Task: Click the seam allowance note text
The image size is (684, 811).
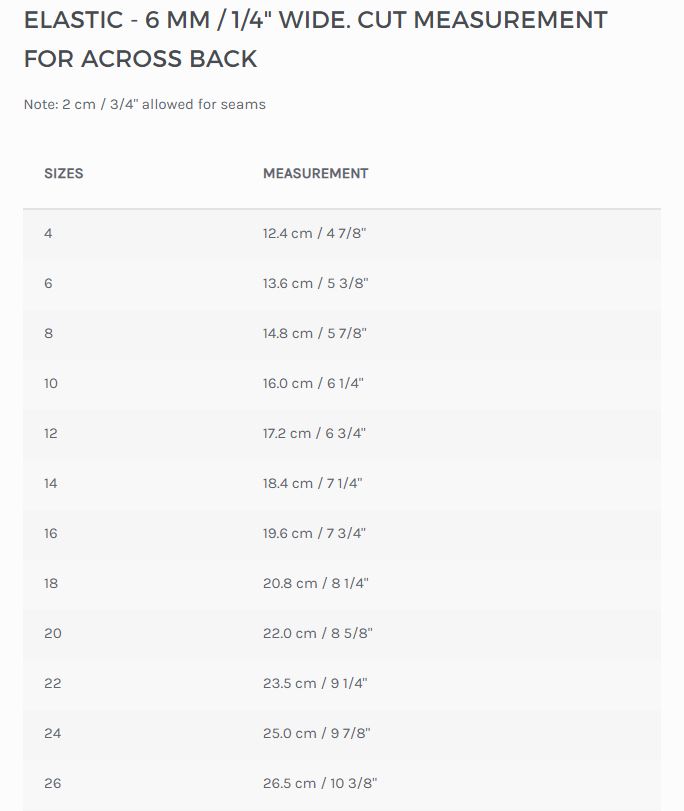Action: [x=145, y=104]
